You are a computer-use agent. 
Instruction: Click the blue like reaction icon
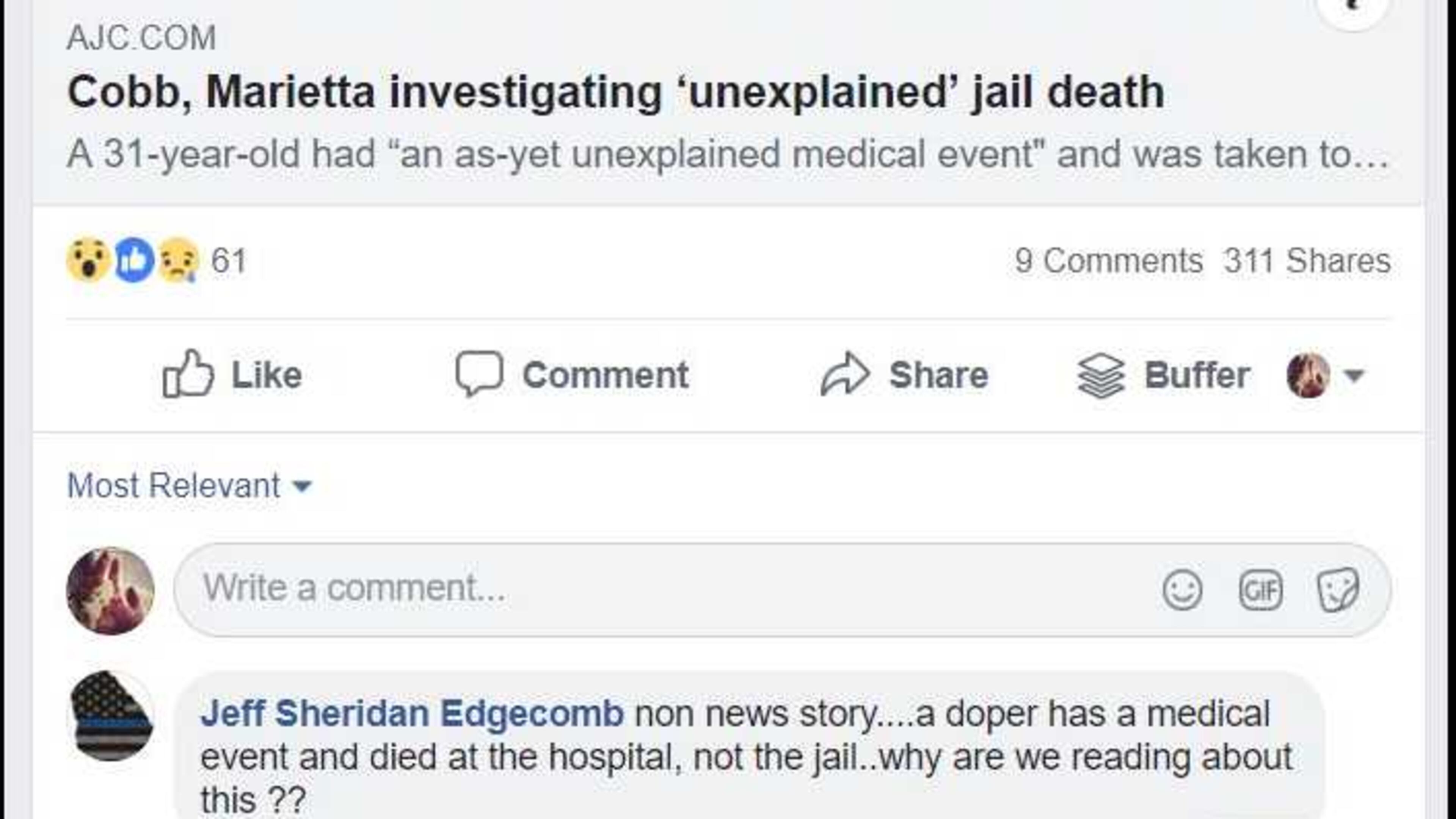[x=135, y=260]
